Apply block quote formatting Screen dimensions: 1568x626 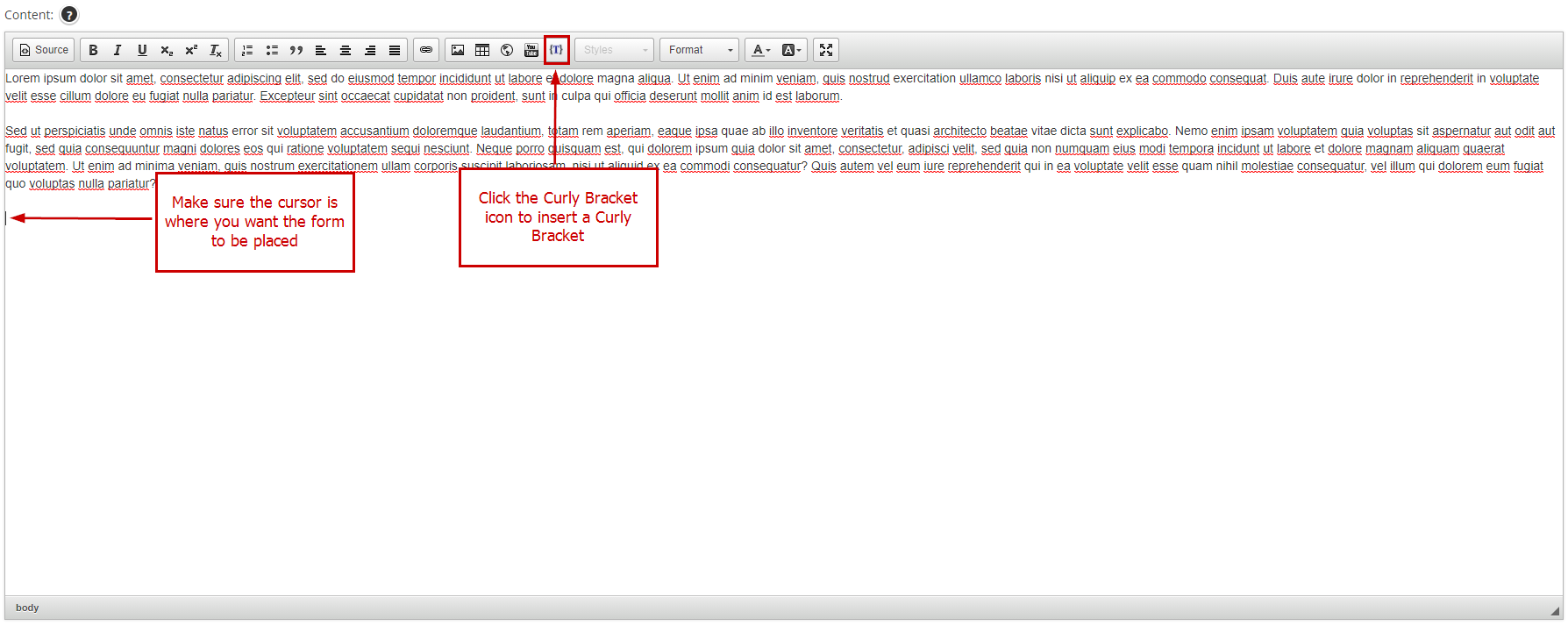(x=296, y=50)
